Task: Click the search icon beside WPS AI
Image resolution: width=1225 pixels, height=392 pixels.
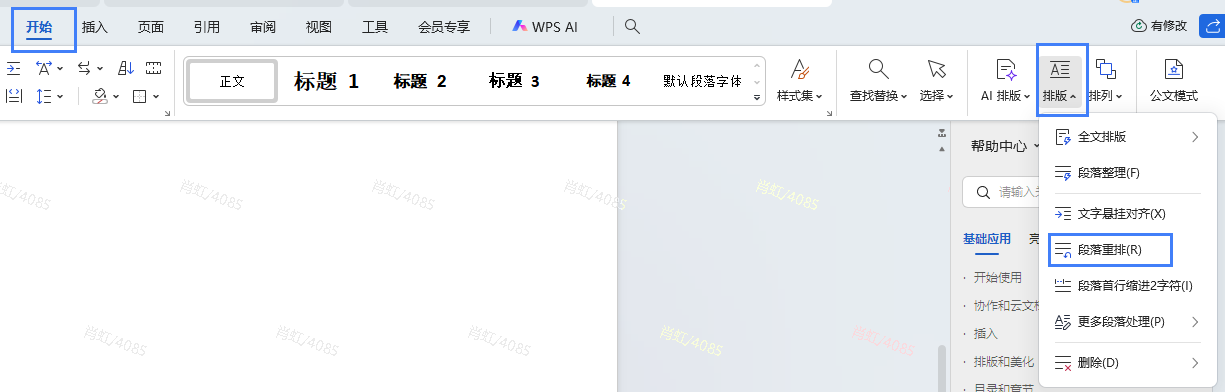Action: tap(632, 27)
